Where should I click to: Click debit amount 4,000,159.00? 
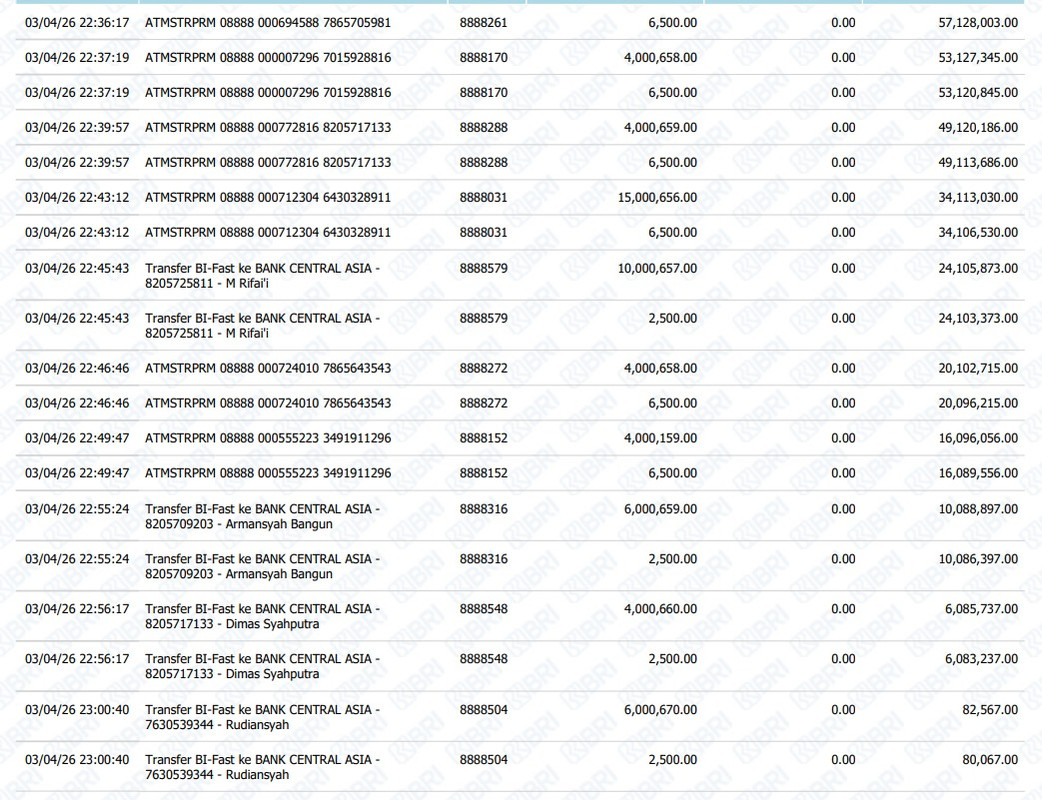click(661, 439)
